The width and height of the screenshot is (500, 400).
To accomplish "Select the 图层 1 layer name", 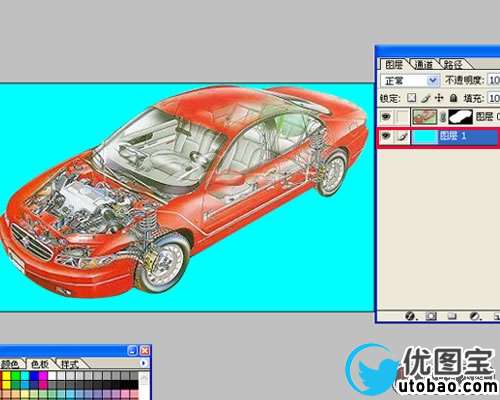I will pos(453,136).
